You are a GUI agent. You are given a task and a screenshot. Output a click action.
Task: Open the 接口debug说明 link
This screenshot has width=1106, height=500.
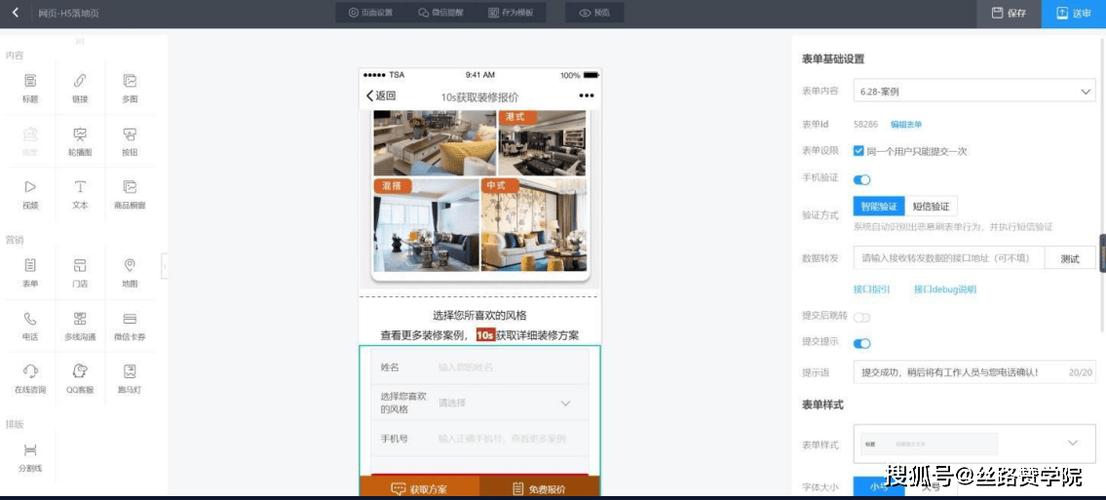click(945, 289)
